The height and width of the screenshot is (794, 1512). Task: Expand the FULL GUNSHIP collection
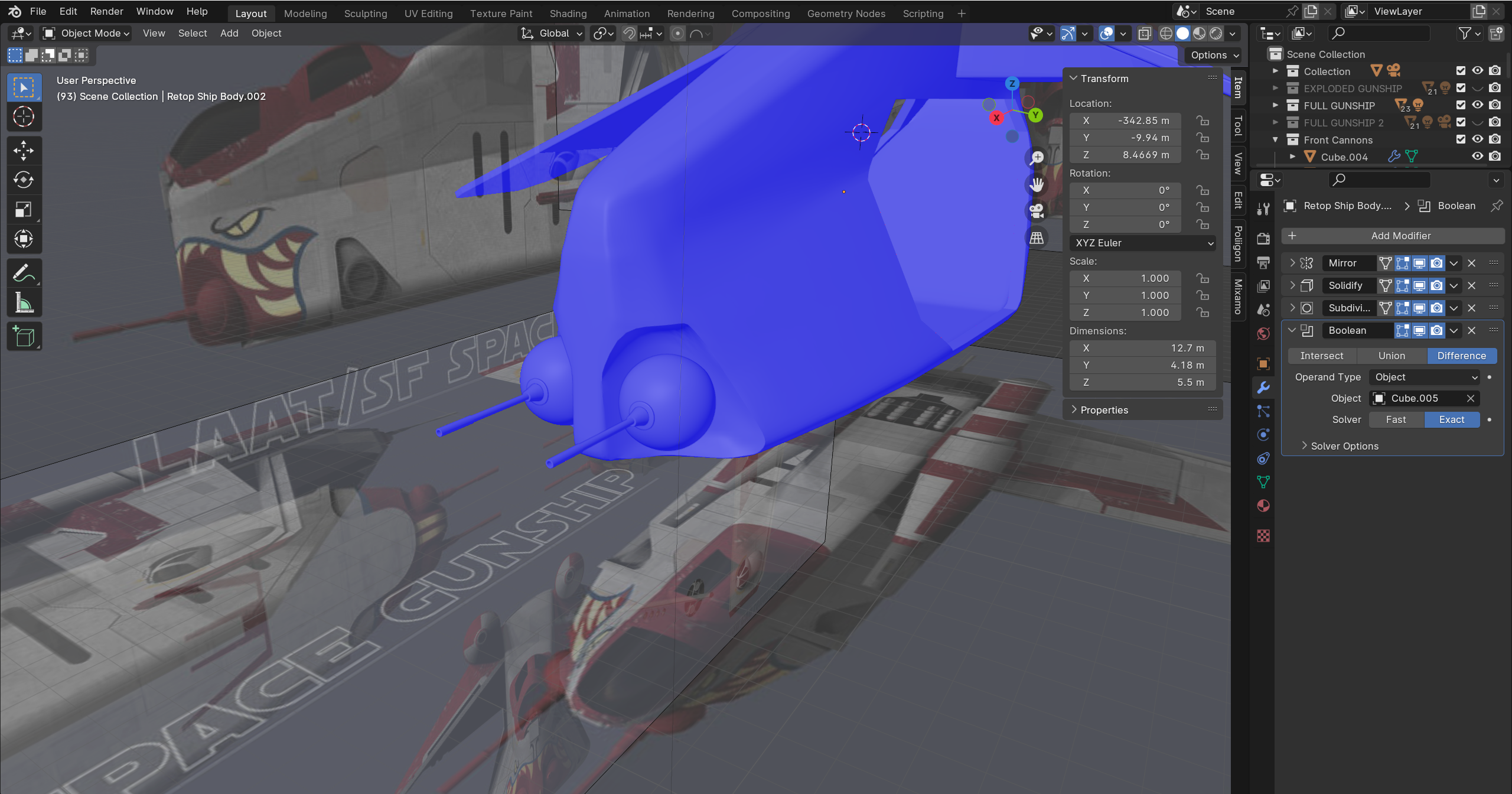coord(1275,105)
